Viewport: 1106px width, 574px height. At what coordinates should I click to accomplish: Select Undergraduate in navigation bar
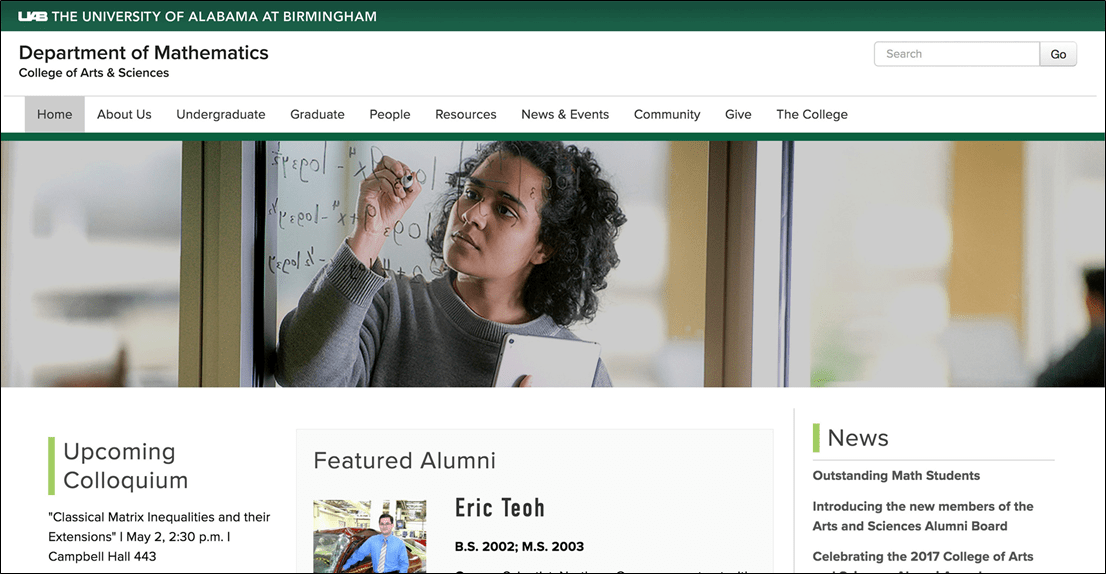[x=221, y=114]
